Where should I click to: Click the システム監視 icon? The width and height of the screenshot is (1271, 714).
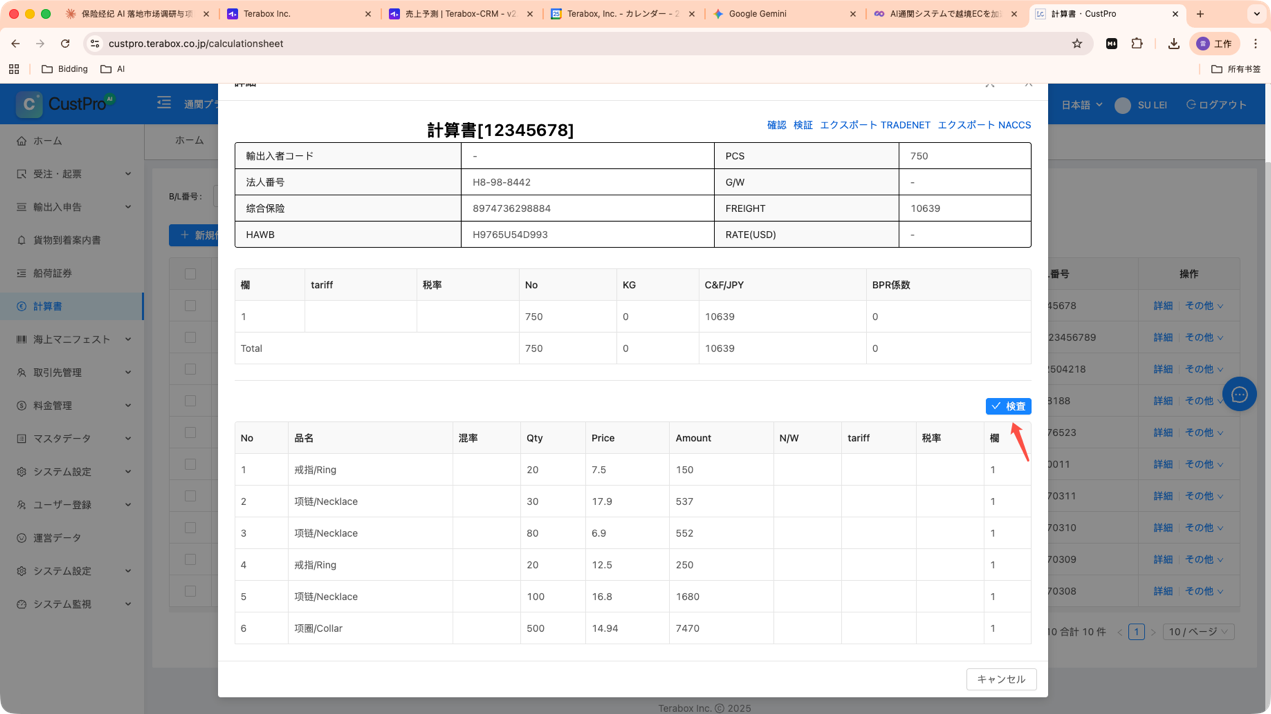[x=21, y=604]
